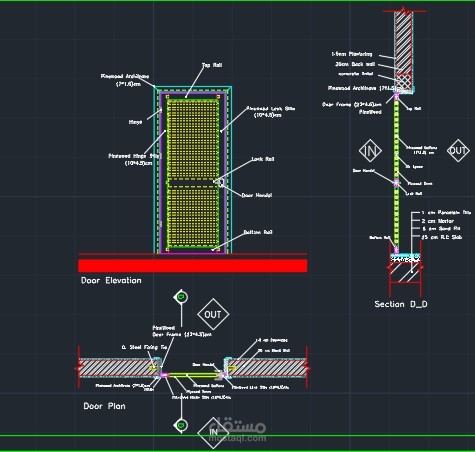
Task: Click the OUT diamond marker above door plan
Action: (x=213, y=314)
